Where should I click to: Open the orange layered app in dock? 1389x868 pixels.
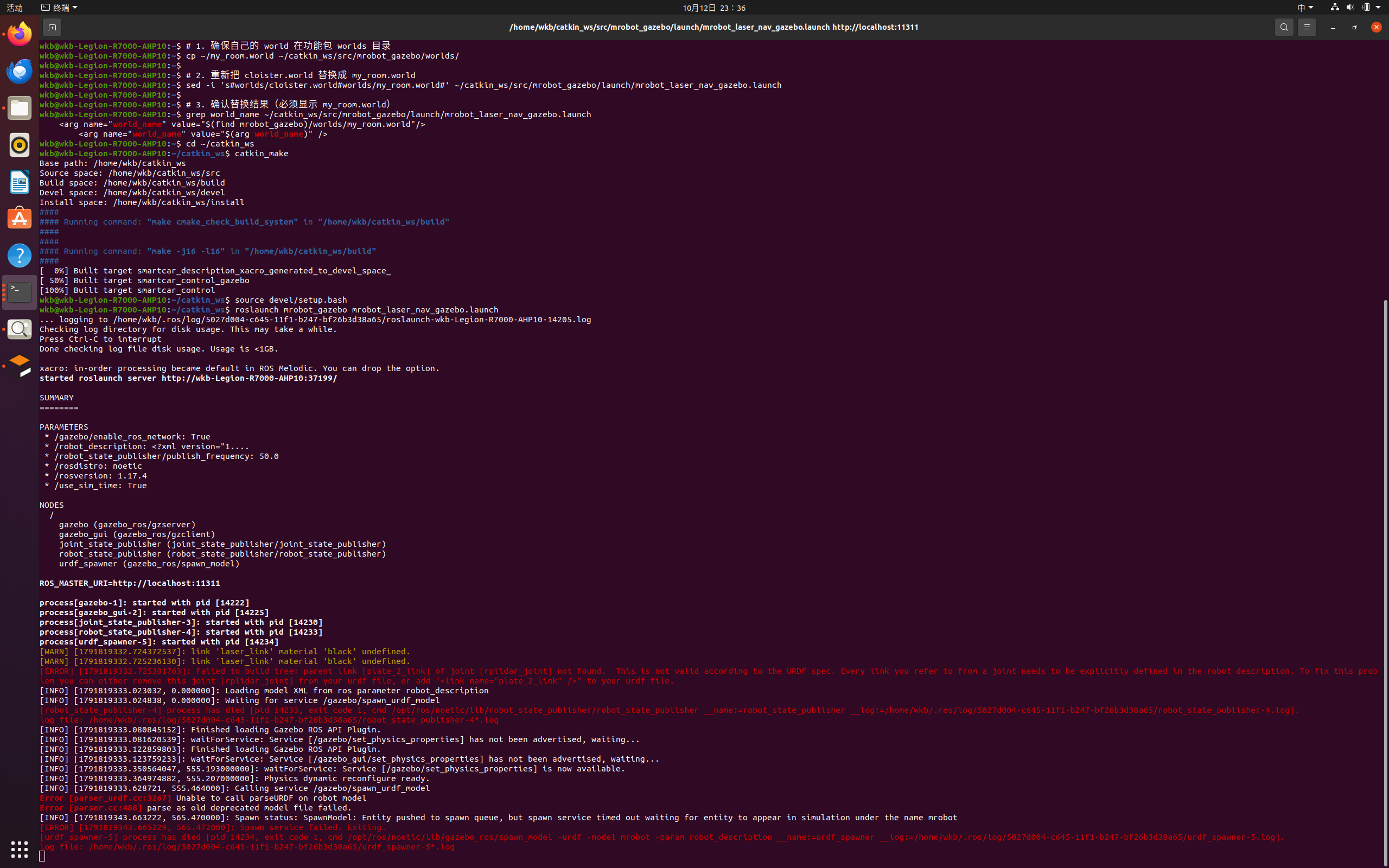click(x=20, y=366)
